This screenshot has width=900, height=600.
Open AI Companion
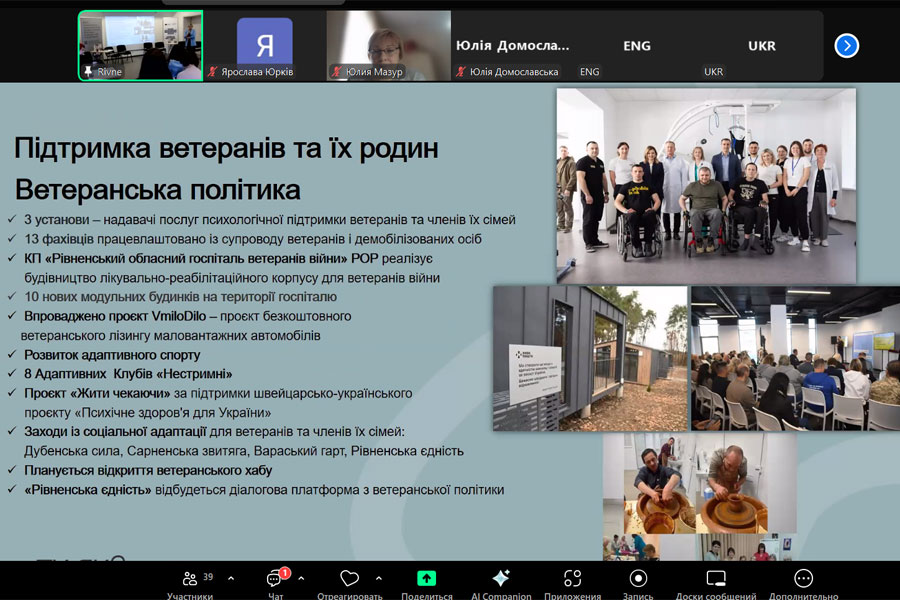pos(501,580)
